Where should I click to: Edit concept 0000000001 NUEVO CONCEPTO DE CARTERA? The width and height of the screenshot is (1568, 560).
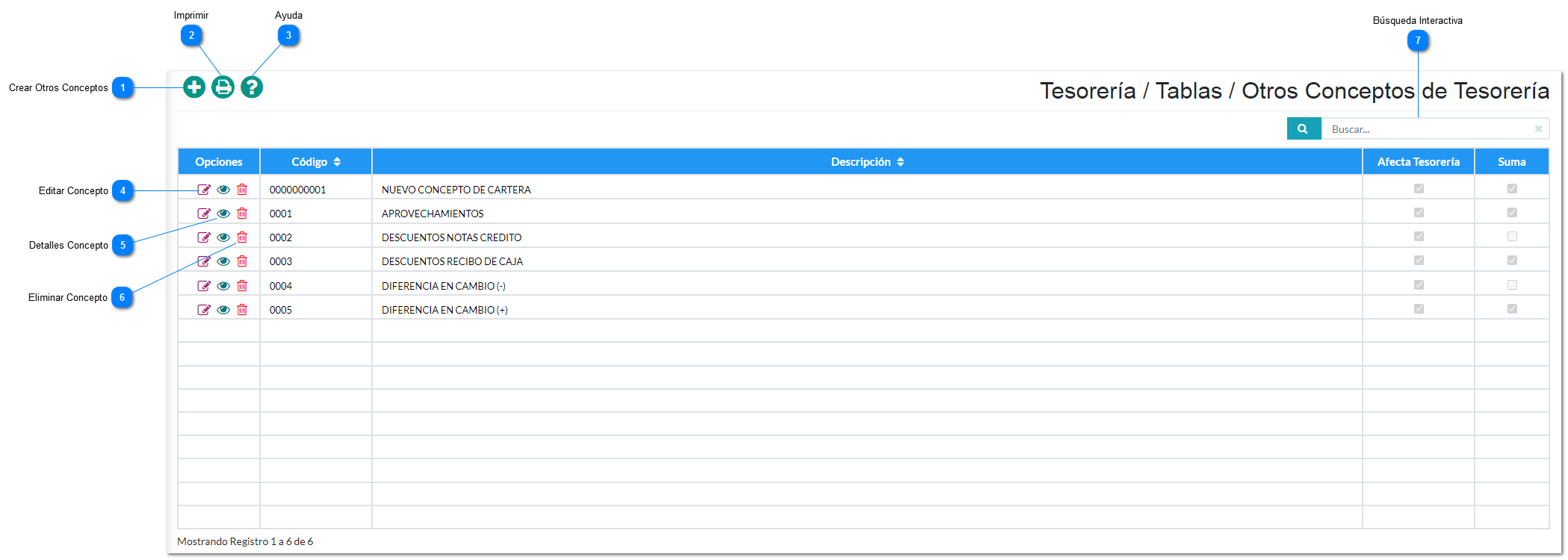tap(204, 190)
